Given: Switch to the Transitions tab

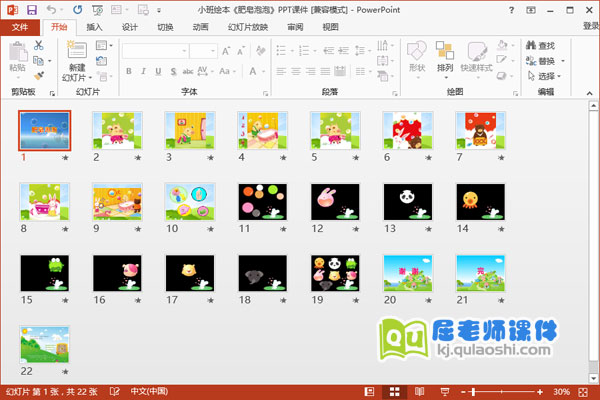Looking at the screenshot, I should [165, 27].
